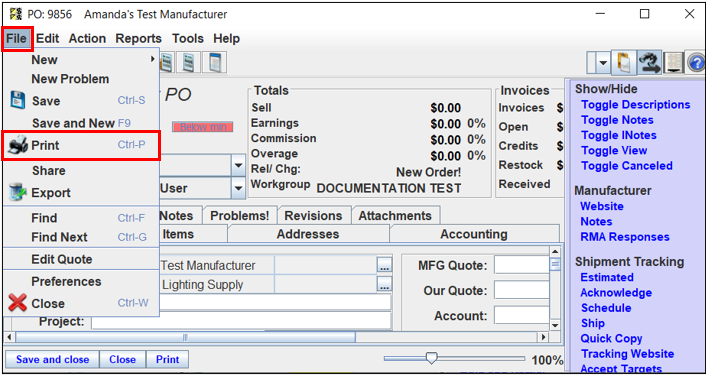This screenshot has height=377, width=706.
Task: Click the binoculars find toolbar icon
Action: click(649, 63)
